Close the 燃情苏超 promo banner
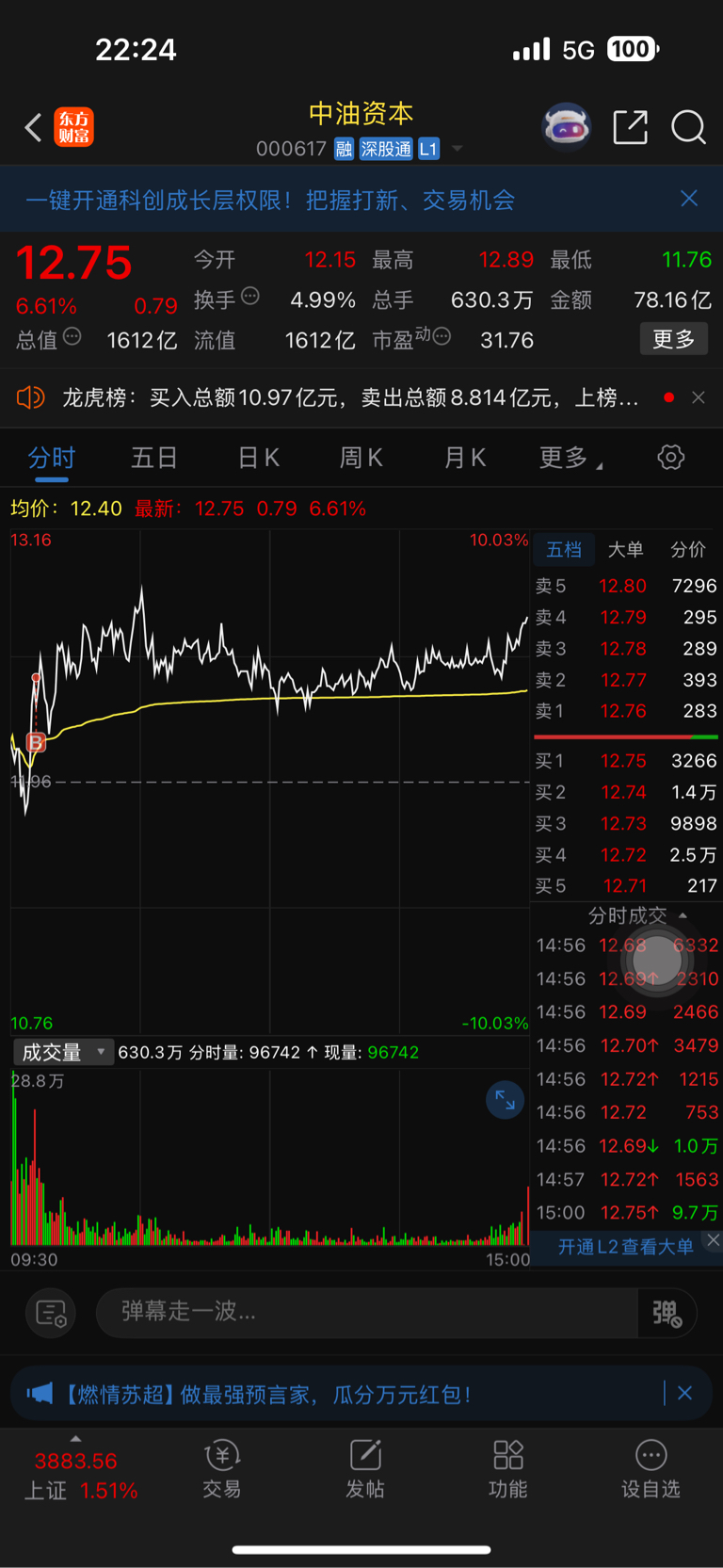This screenshot has width=723, height=1568. (x=685, y=1393)
